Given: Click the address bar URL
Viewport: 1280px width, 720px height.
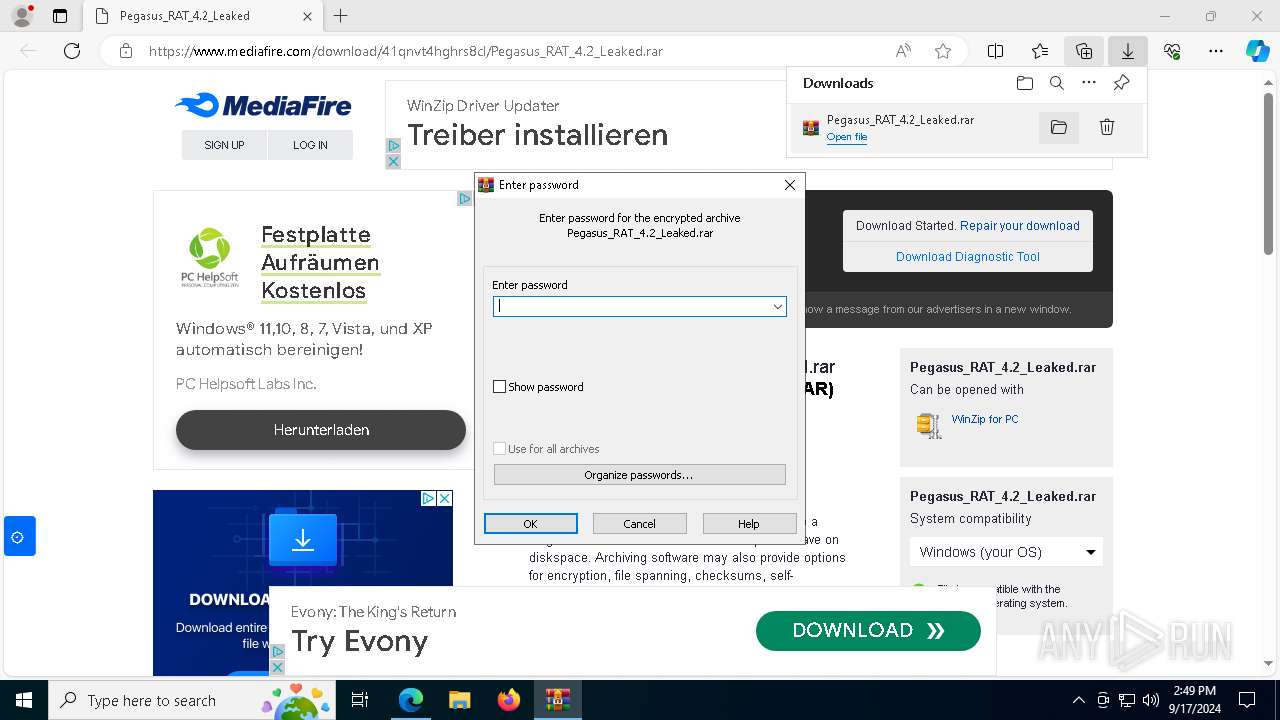Looking at the screenshot, I should pos(406,51).
